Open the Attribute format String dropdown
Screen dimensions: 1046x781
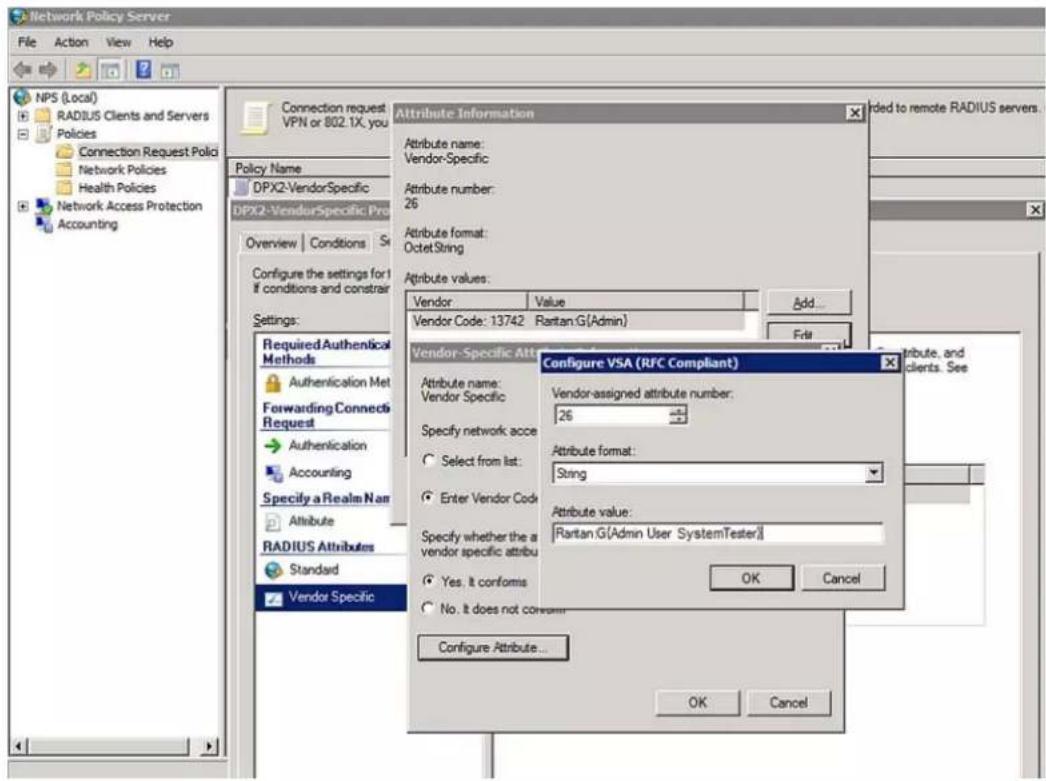click(x=873, y=473)
